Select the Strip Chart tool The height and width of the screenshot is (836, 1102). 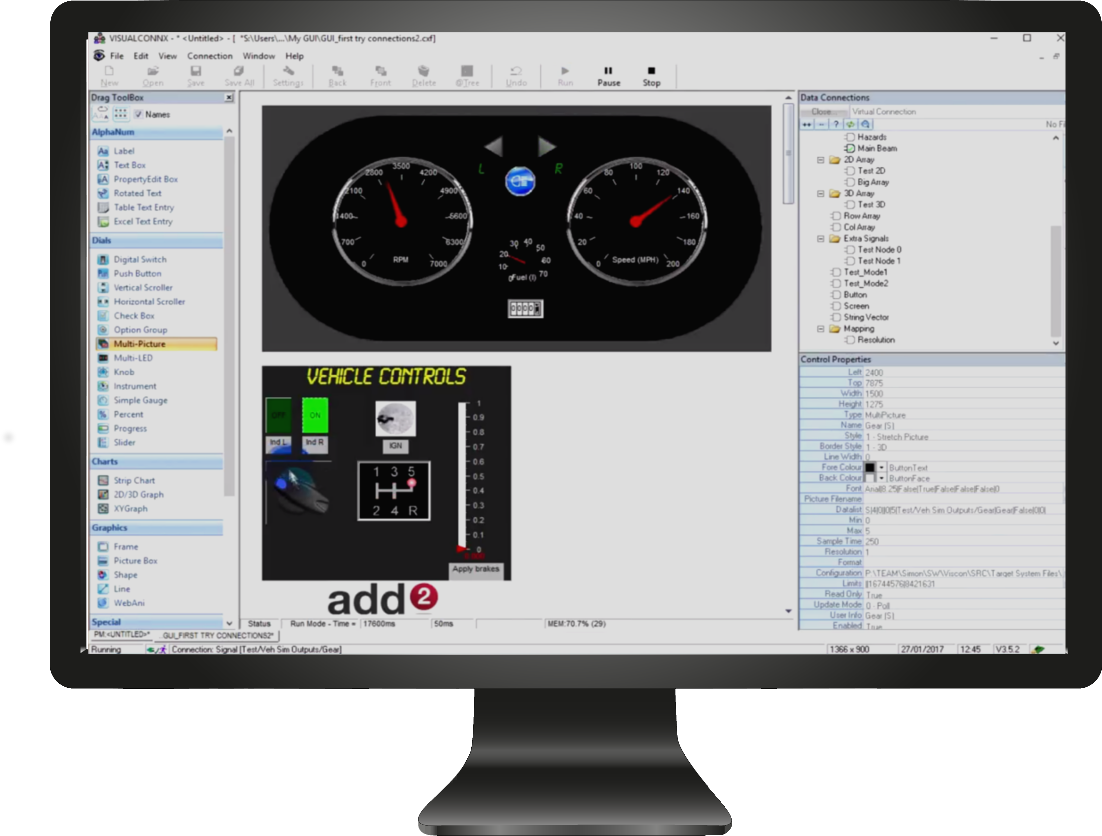point(136,480)
